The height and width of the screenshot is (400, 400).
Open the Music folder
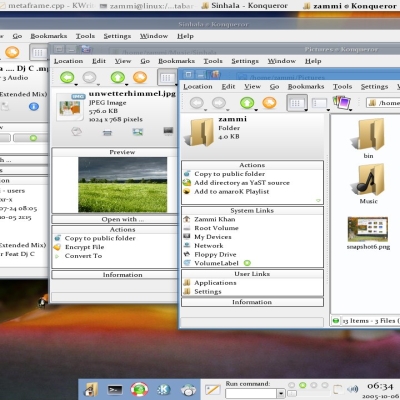point(368,184)
